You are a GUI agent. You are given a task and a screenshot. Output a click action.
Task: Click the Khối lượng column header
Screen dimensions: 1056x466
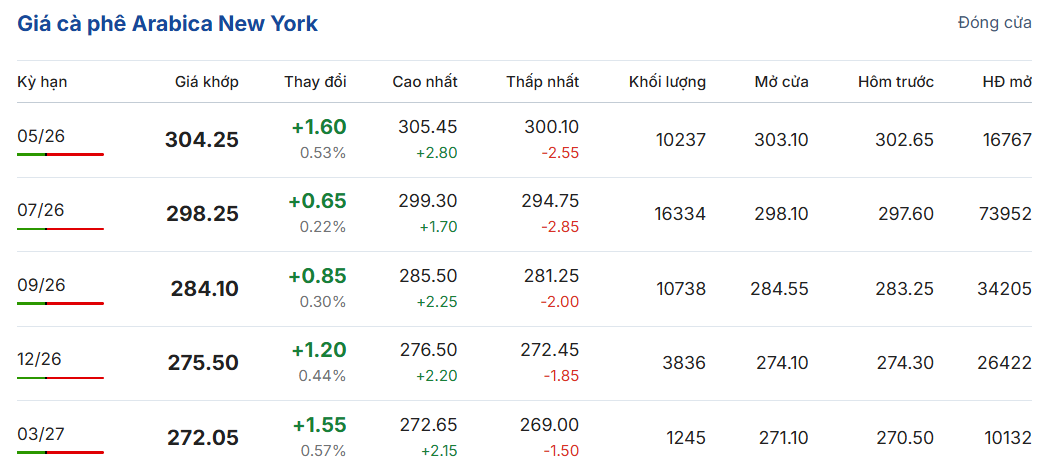tap(667, 82)
